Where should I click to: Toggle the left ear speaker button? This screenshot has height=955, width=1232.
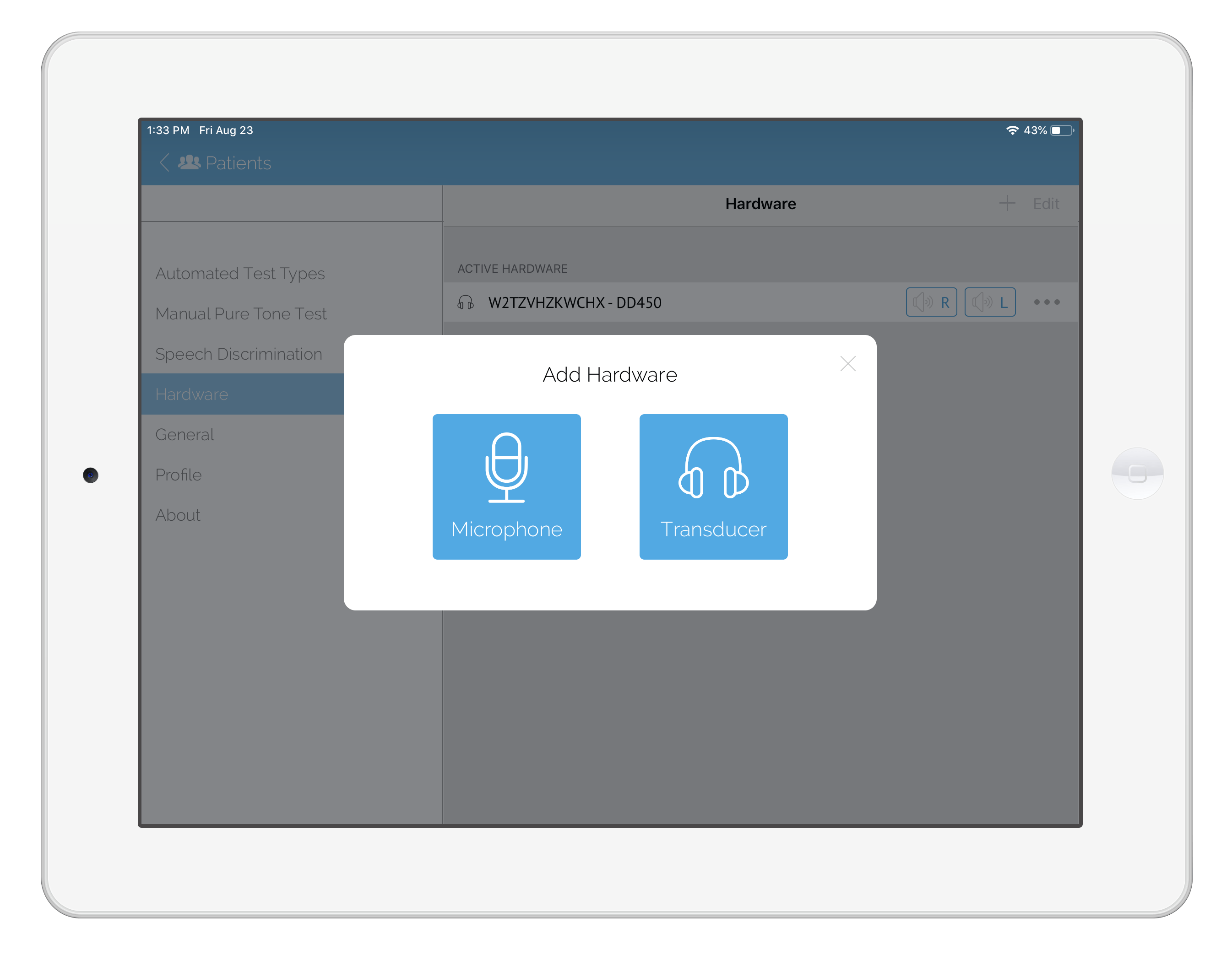[x=989, y=302]
